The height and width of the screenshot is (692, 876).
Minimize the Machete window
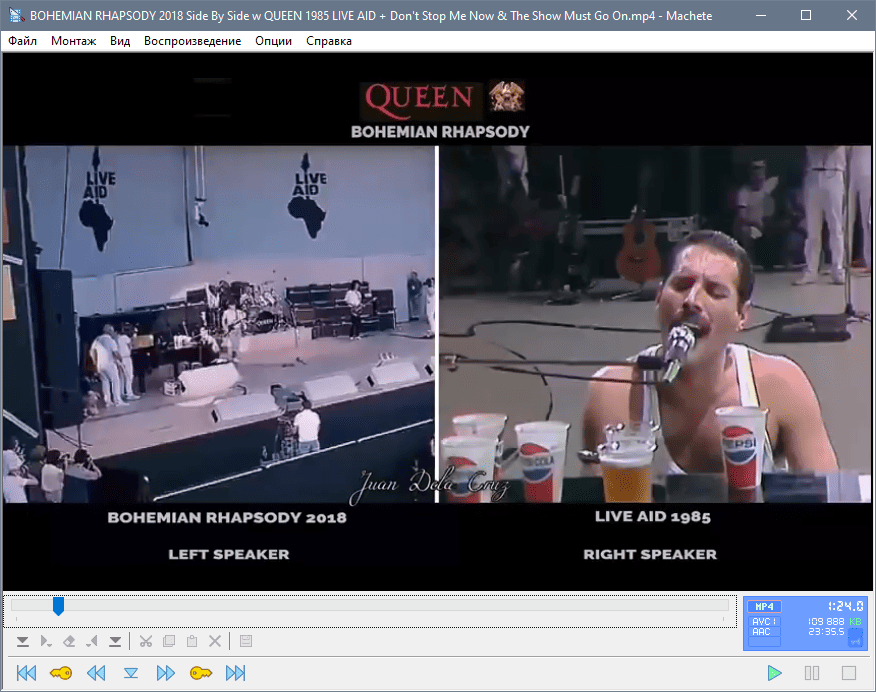[760, 16]
